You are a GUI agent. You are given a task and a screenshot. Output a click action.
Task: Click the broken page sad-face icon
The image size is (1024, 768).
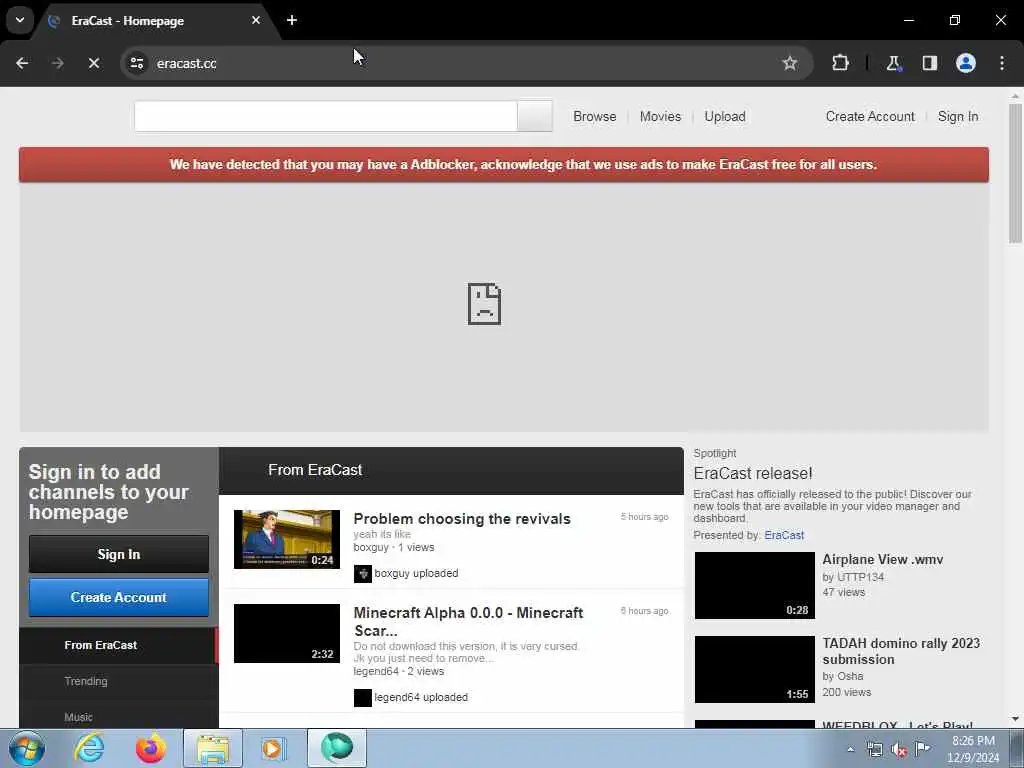tap(485, 304)
